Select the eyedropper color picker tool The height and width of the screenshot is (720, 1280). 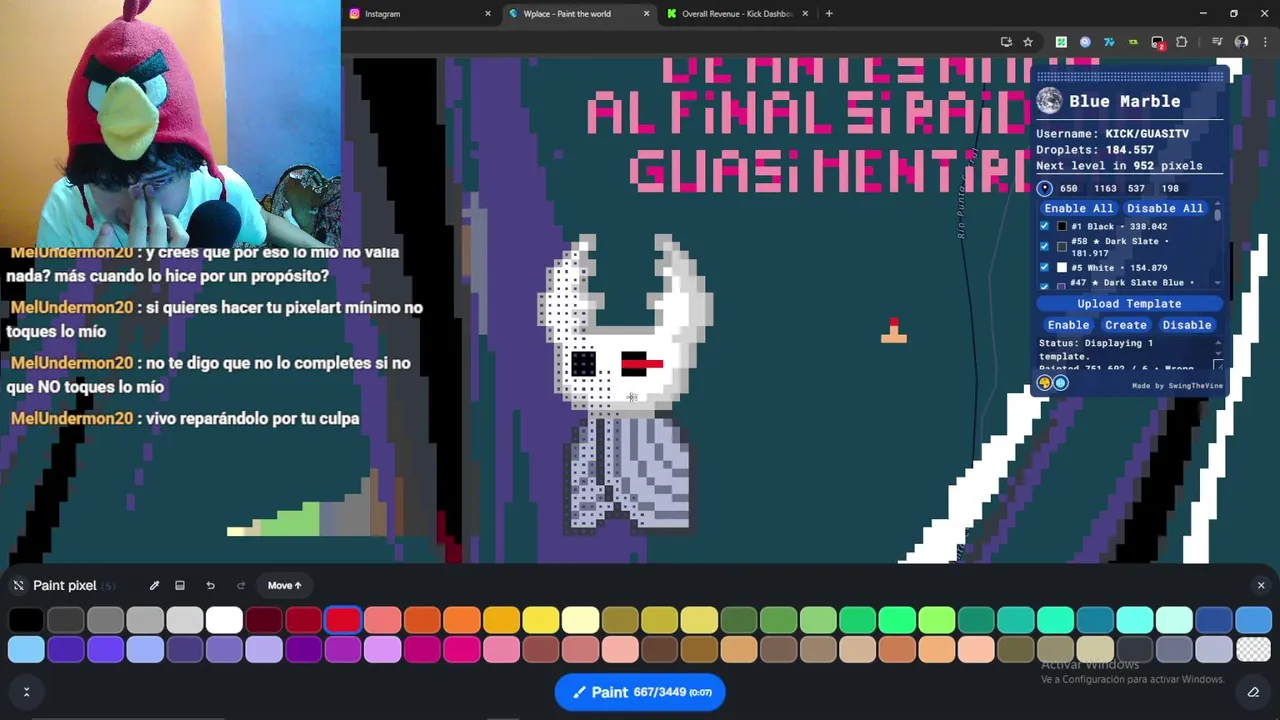[x=154, y=586]
